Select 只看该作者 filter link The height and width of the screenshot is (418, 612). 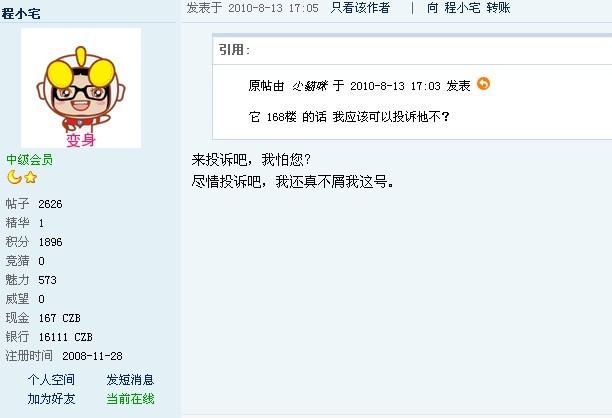(360, 8)
